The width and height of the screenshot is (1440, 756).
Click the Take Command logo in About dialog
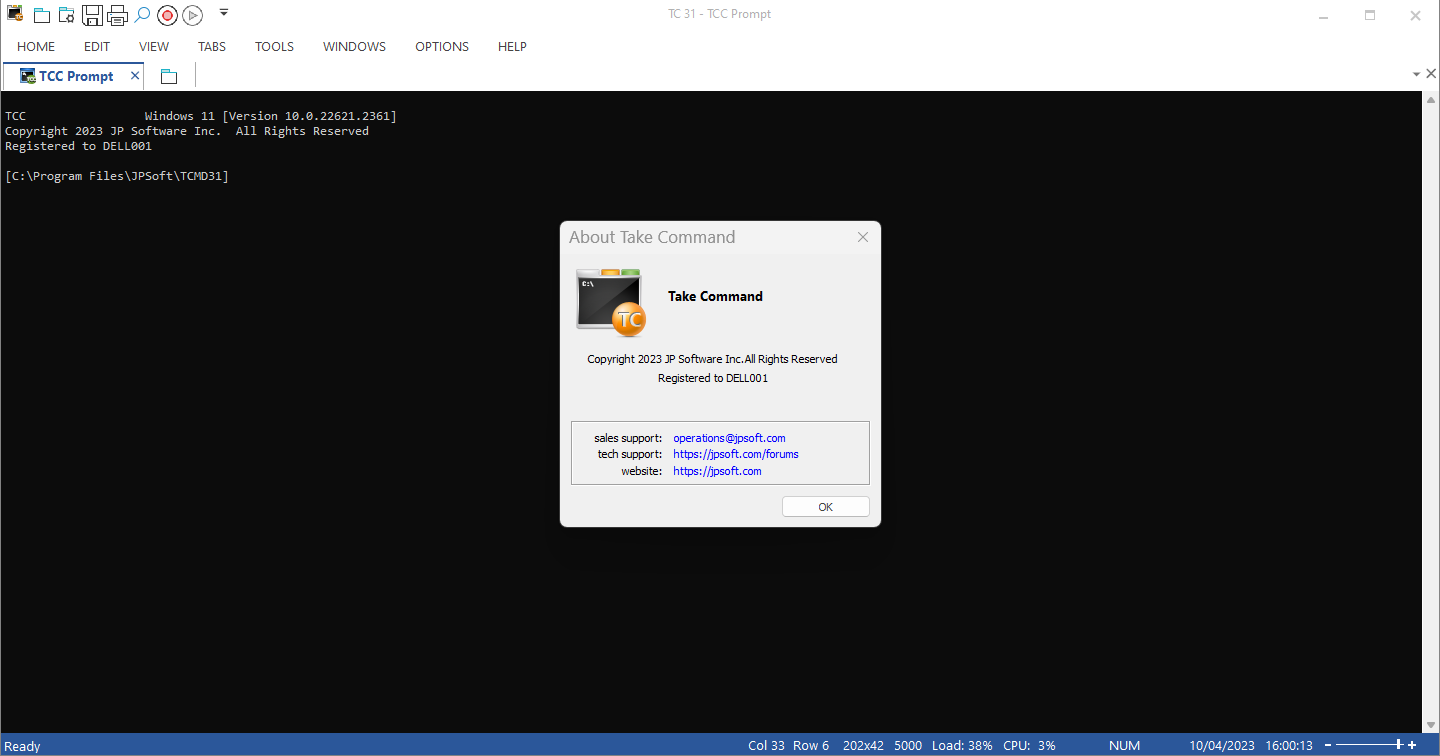point(611,301)
